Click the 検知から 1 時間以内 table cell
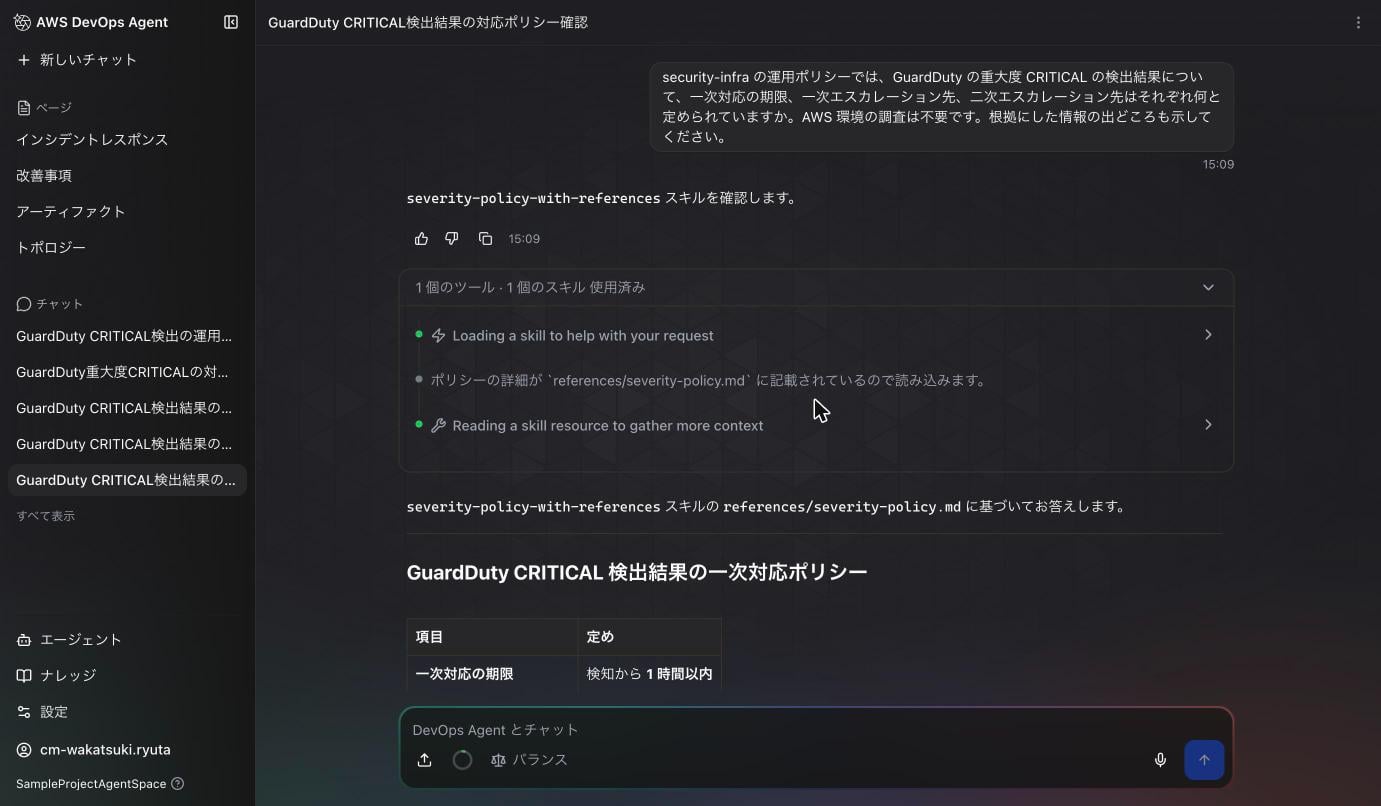Viewport: 1381px width, 806px height. (649, 674)
